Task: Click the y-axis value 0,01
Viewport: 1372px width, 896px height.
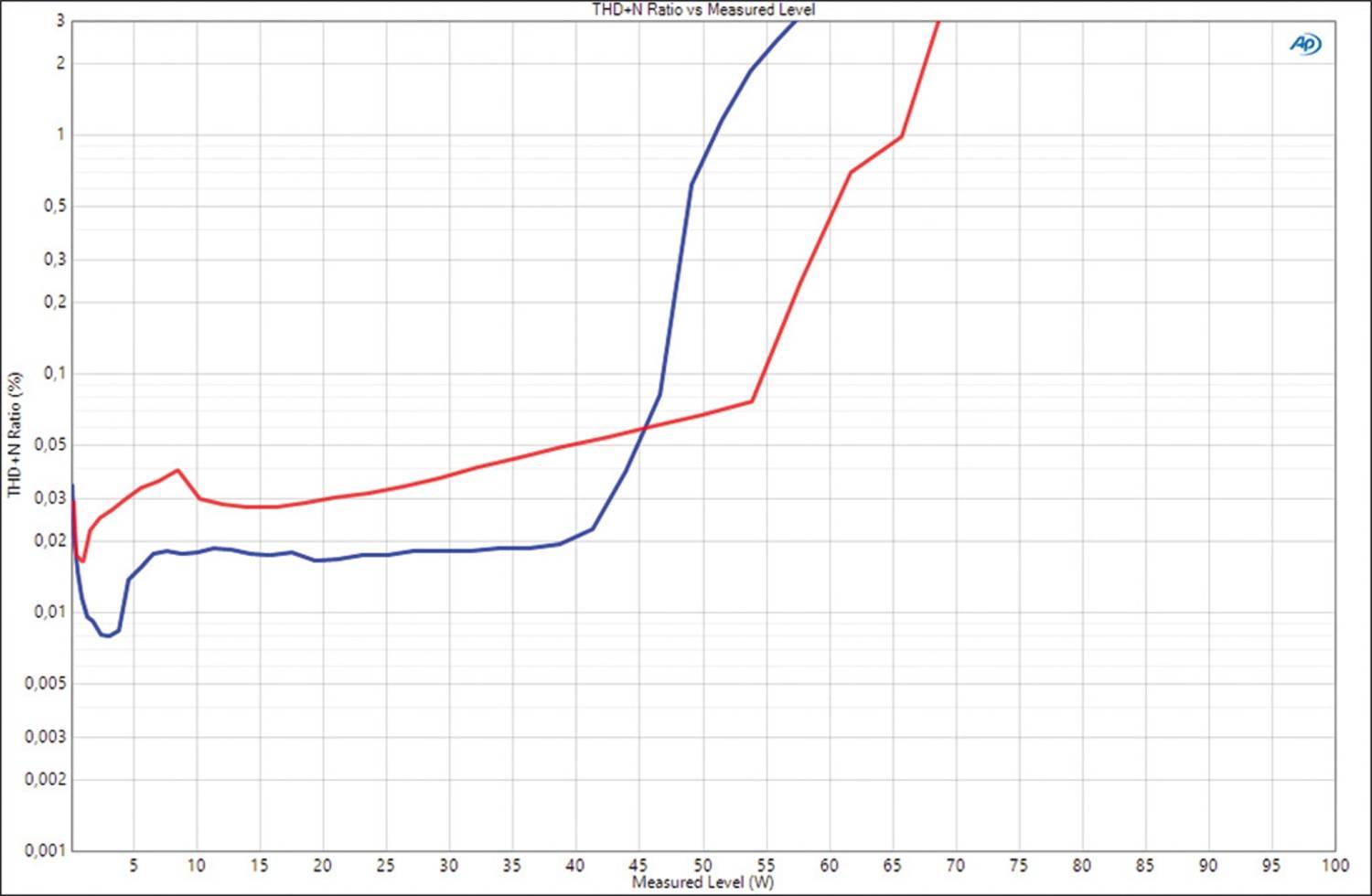Action: click(50, 612)
